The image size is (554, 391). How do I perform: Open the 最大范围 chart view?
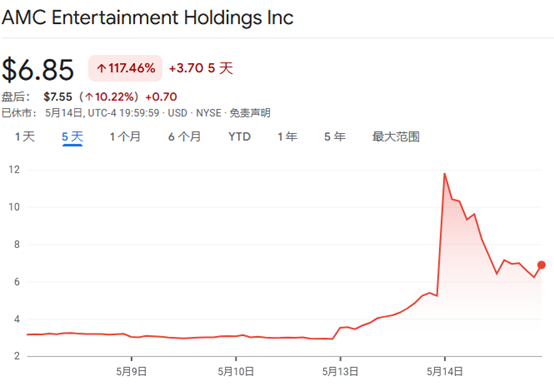(x=396, y=136)
